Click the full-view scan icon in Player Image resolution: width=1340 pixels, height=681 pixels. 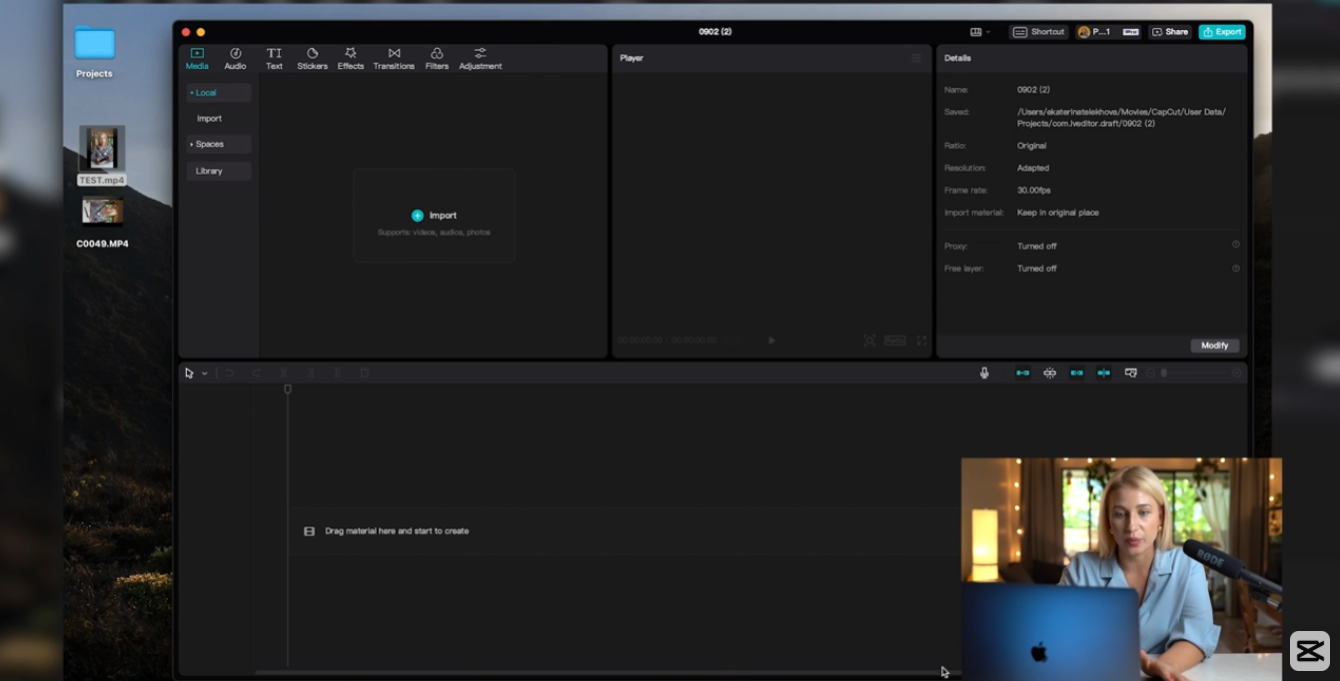pos(870,340)
